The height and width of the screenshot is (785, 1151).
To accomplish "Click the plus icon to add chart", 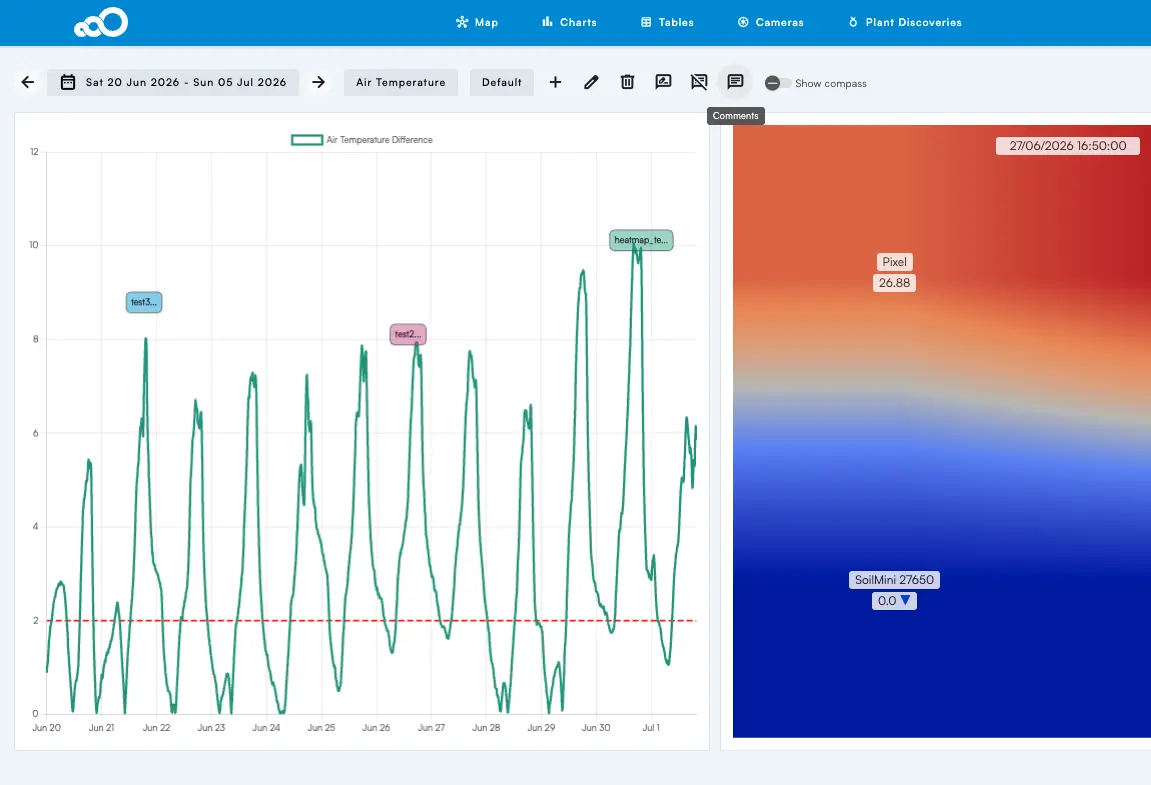I will (556, 82).
